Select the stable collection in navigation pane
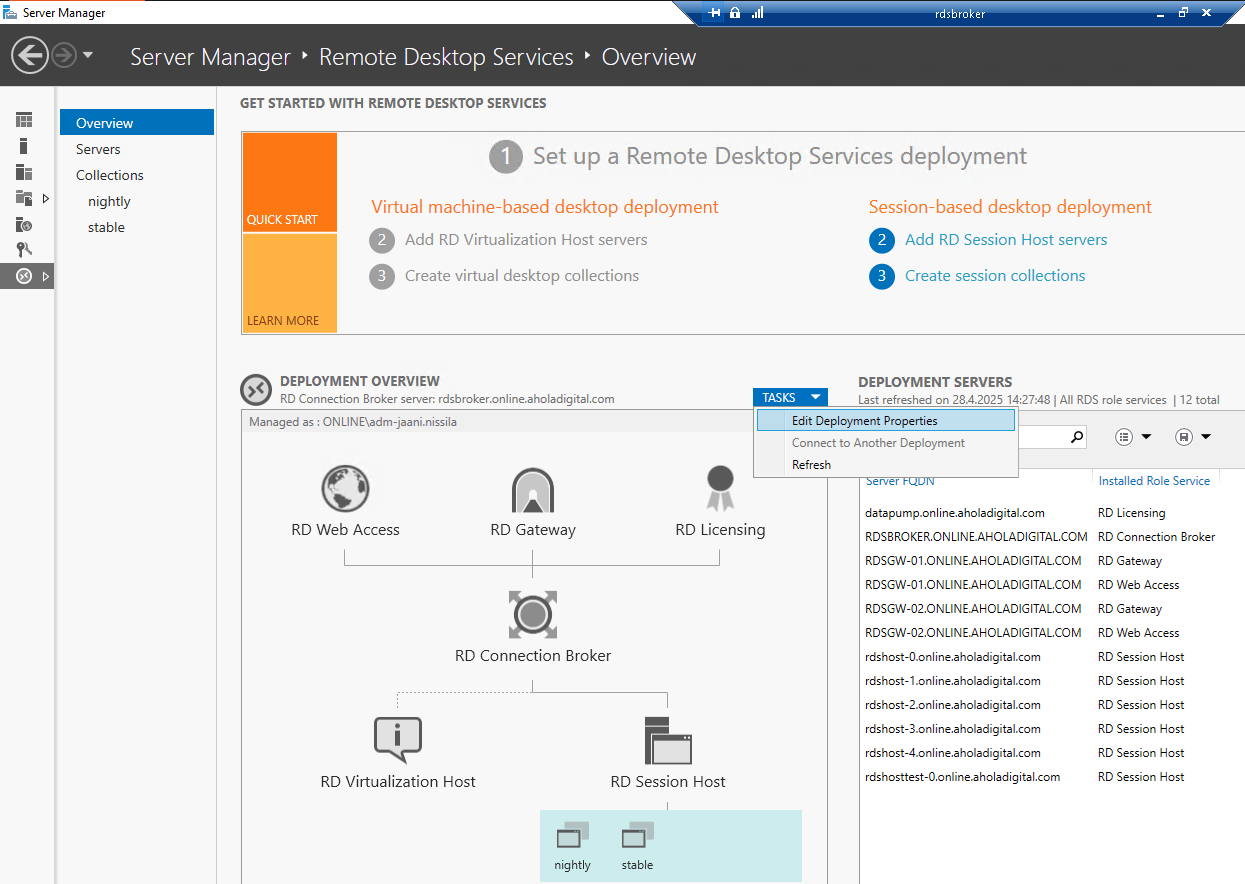The height and width of the screenshot is (884, 1245). (137, 227)
